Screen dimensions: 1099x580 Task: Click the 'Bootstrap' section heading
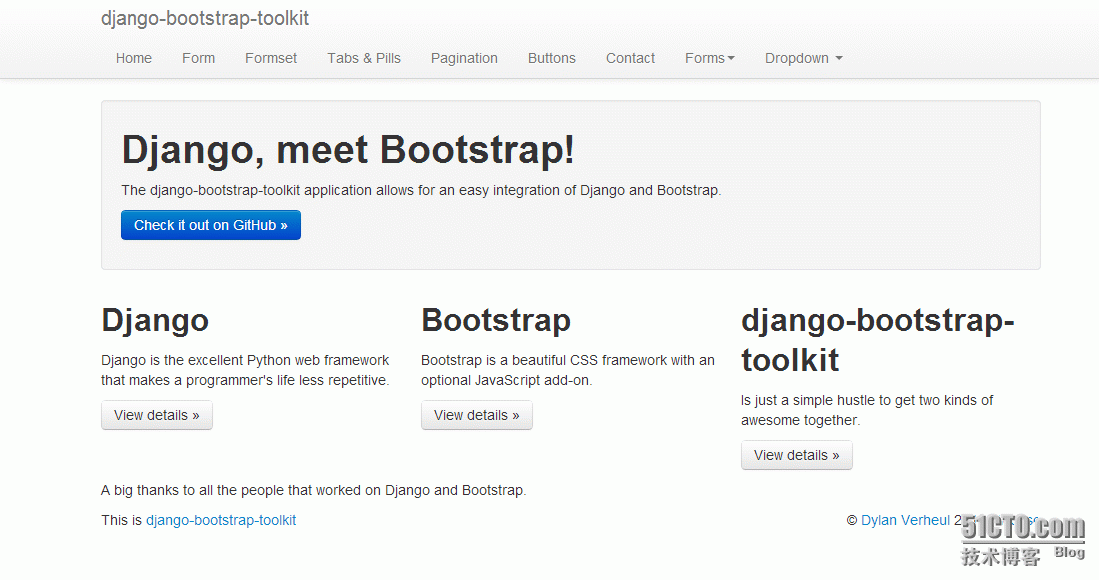click(x=496, y=320)
